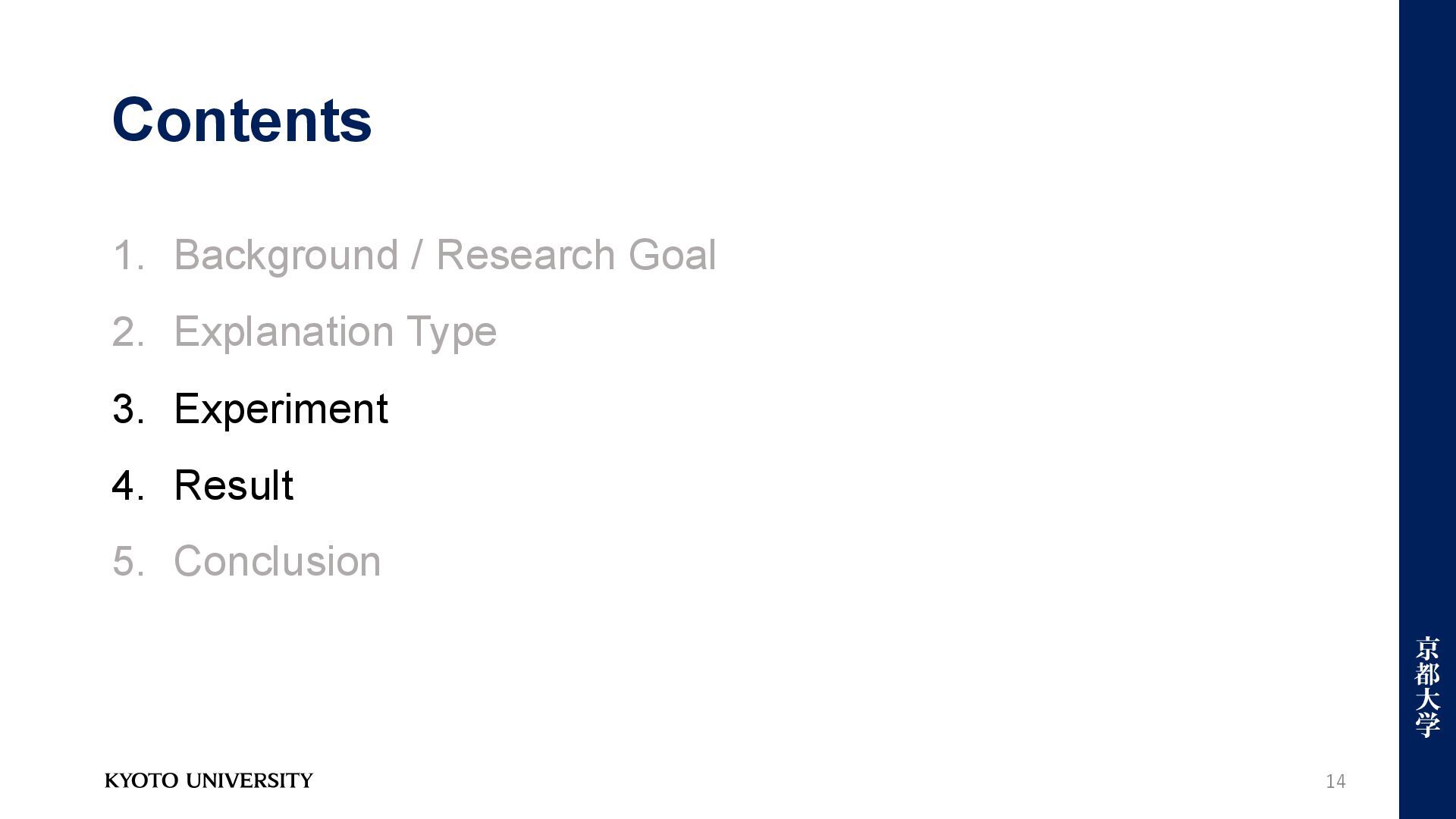Viewport: 1456px width, 819px height.
Task: Select the 学 character in the vertical logo
Action: 1427,725
